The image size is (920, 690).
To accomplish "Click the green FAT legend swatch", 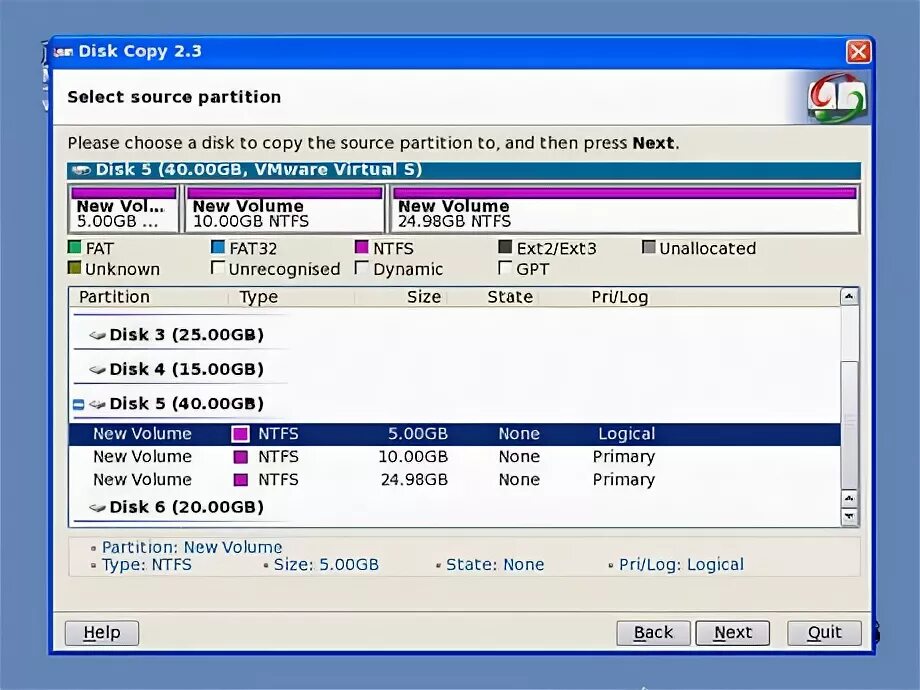I will tap(75, 246).
